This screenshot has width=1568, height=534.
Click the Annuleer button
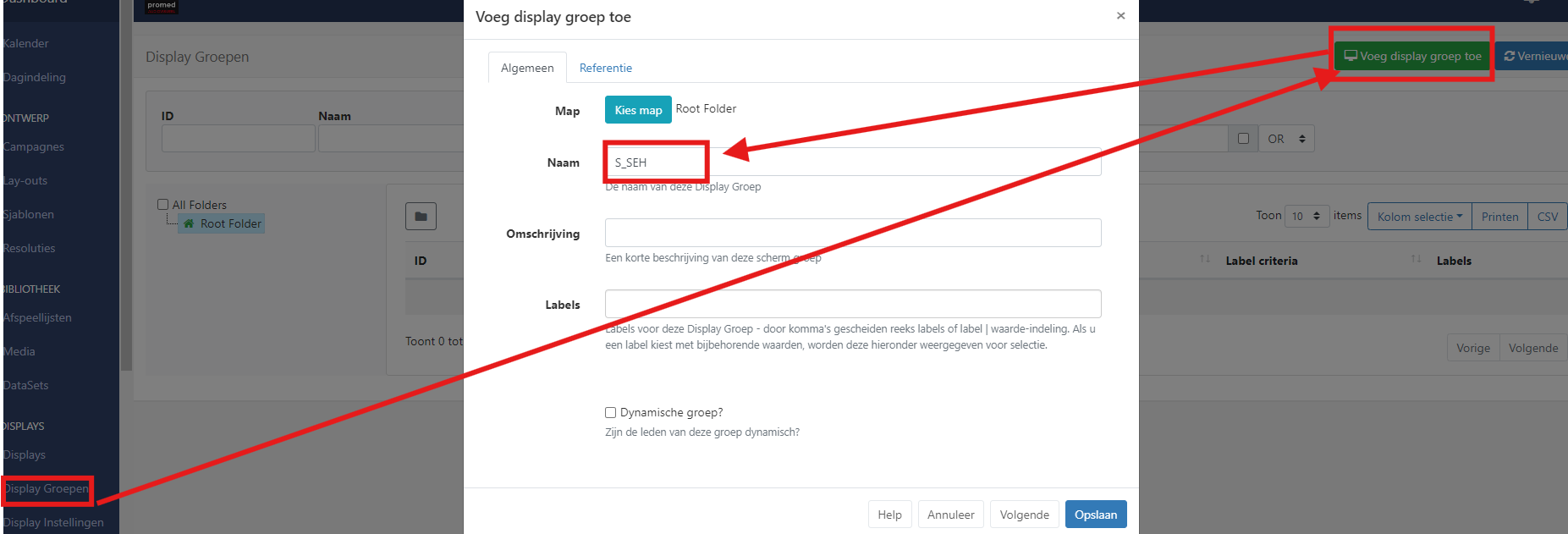(x=950, y=515)
